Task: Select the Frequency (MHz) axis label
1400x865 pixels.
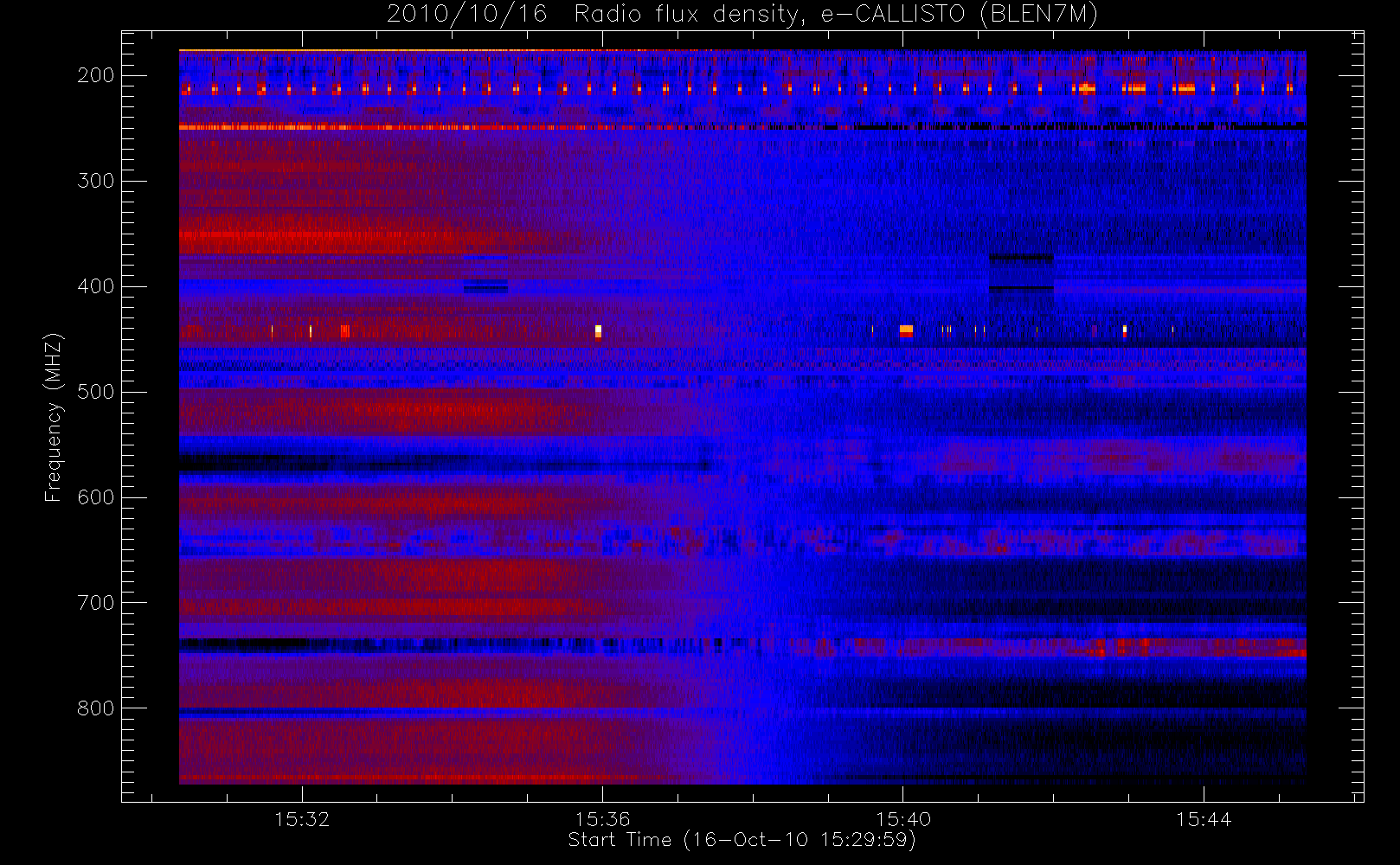Action: pyautogui.click(x=54, y=417)
